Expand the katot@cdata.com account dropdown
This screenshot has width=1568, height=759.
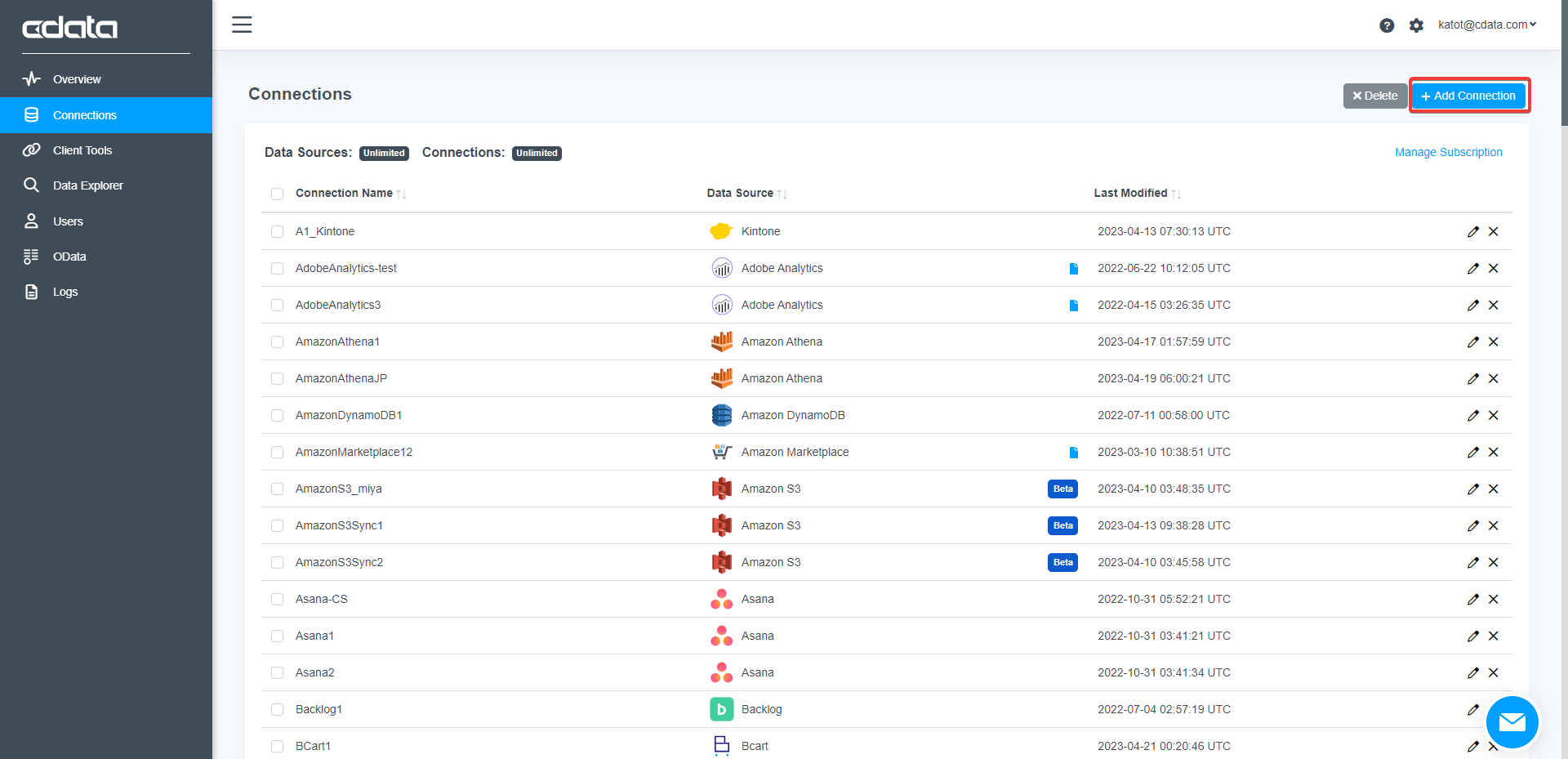pyautogui.click(x=1487, y=25)
